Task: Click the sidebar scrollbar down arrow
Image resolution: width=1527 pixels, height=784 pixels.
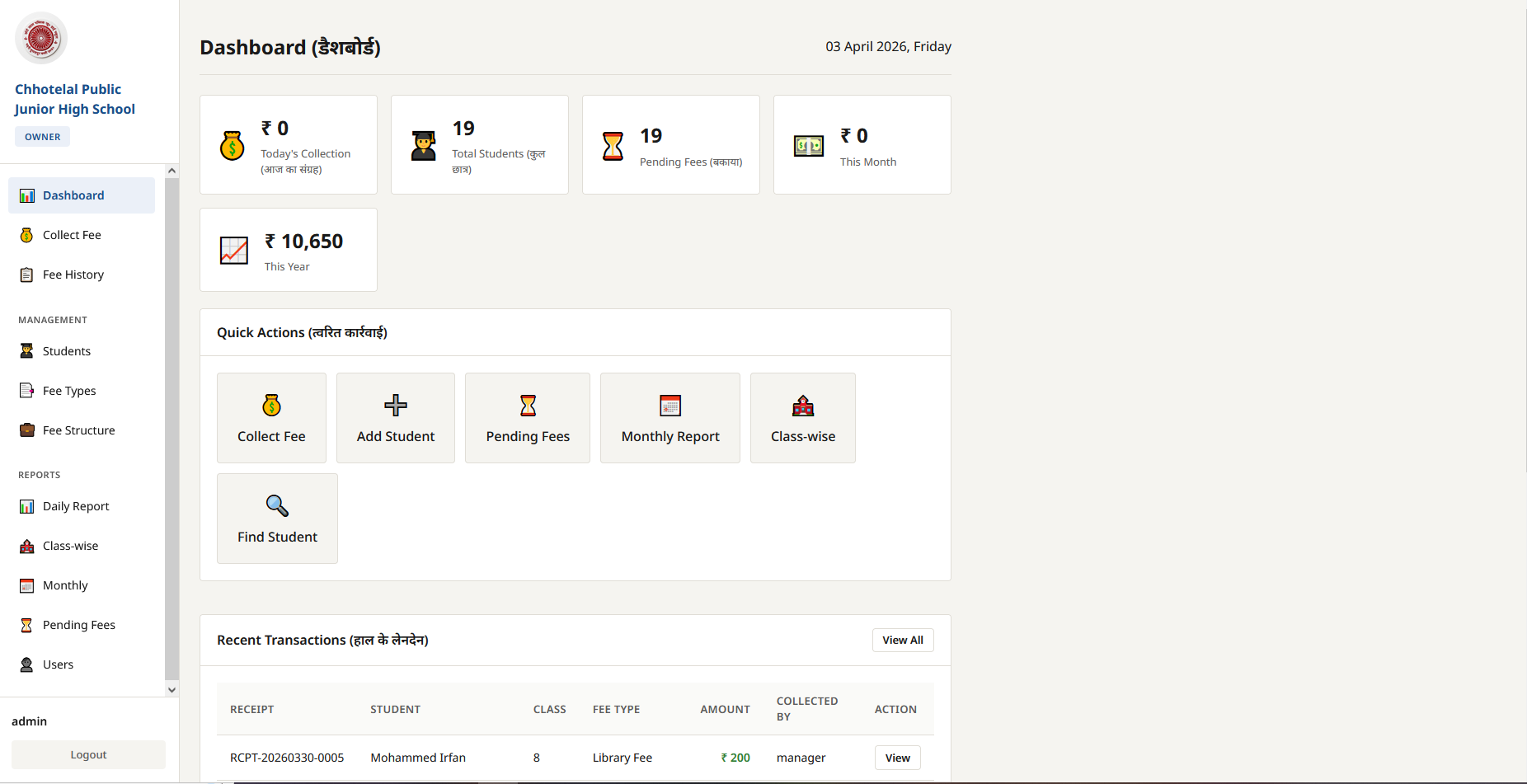Action: (x=171, y=689)
